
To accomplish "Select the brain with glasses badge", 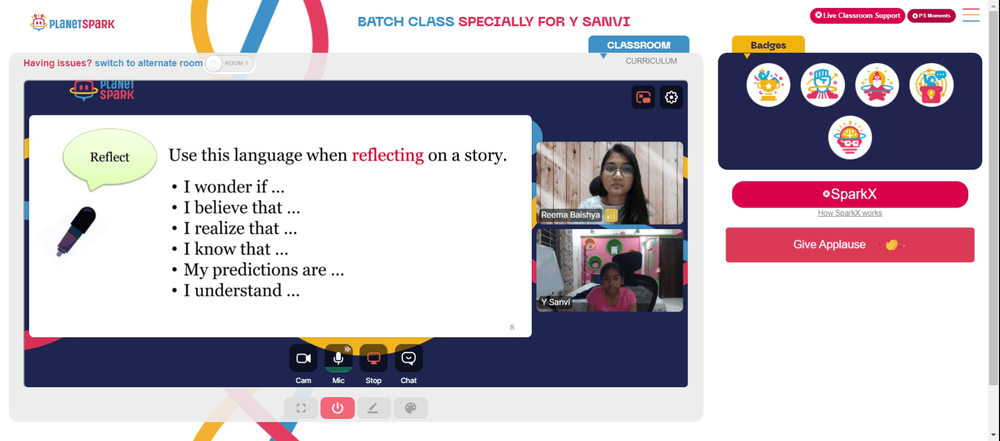I will 850,137.
